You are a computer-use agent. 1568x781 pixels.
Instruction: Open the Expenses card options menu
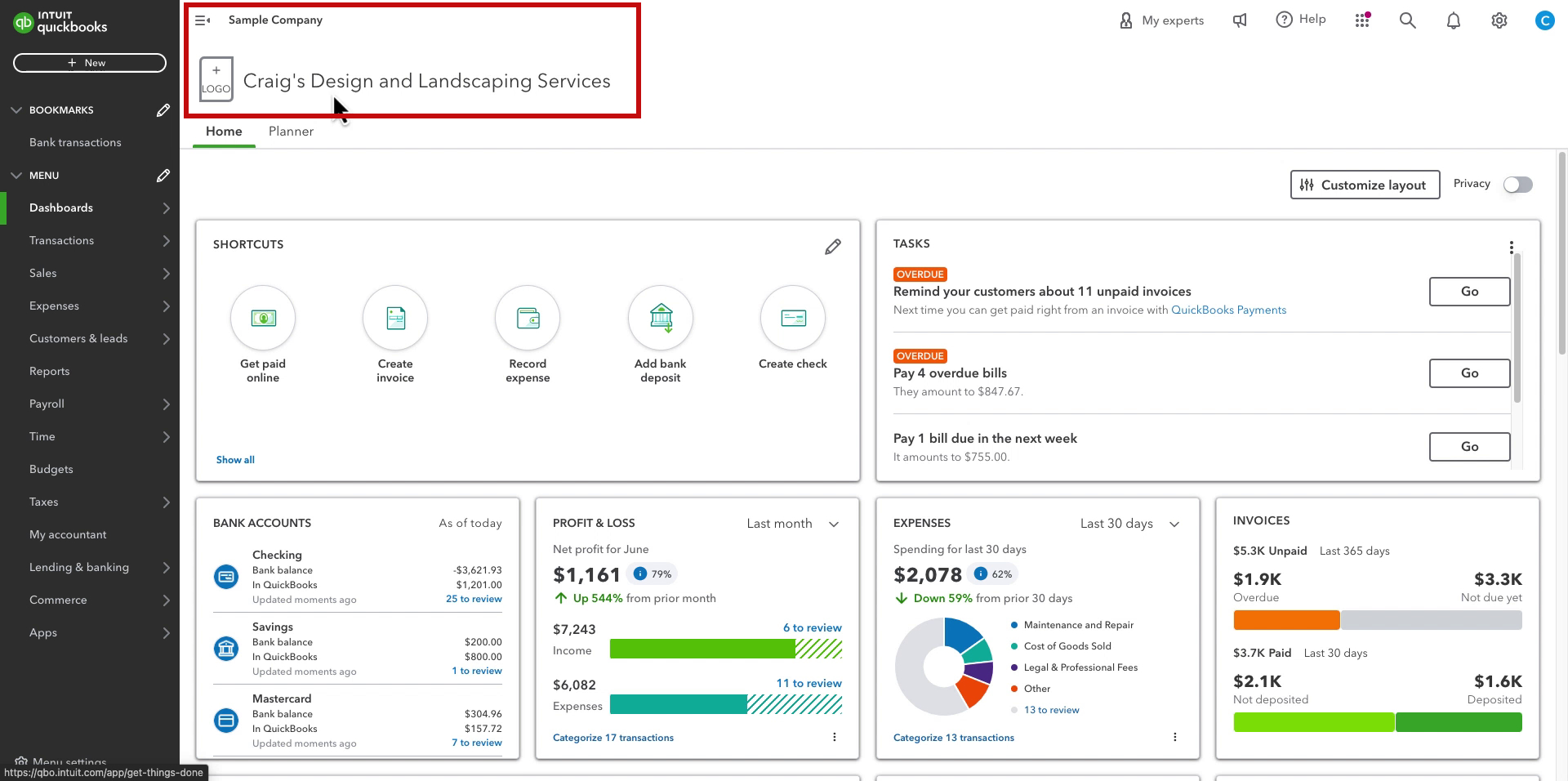1174,737
